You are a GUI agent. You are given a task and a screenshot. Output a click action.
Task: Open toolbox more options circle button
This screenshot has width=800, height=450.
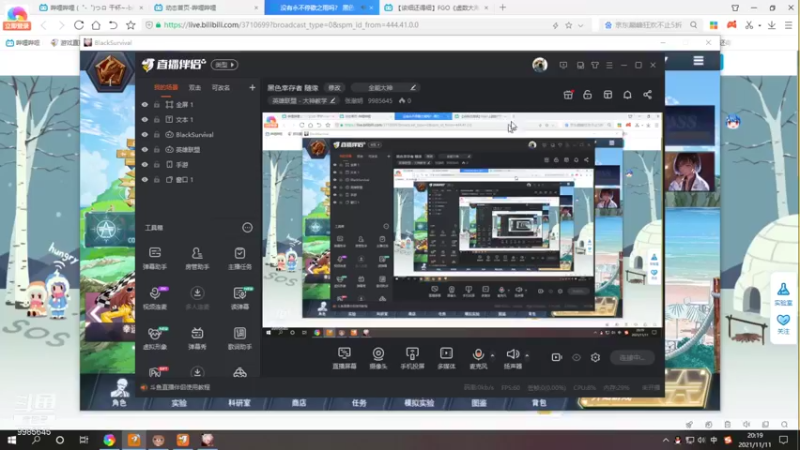click(x=247, y=228)
